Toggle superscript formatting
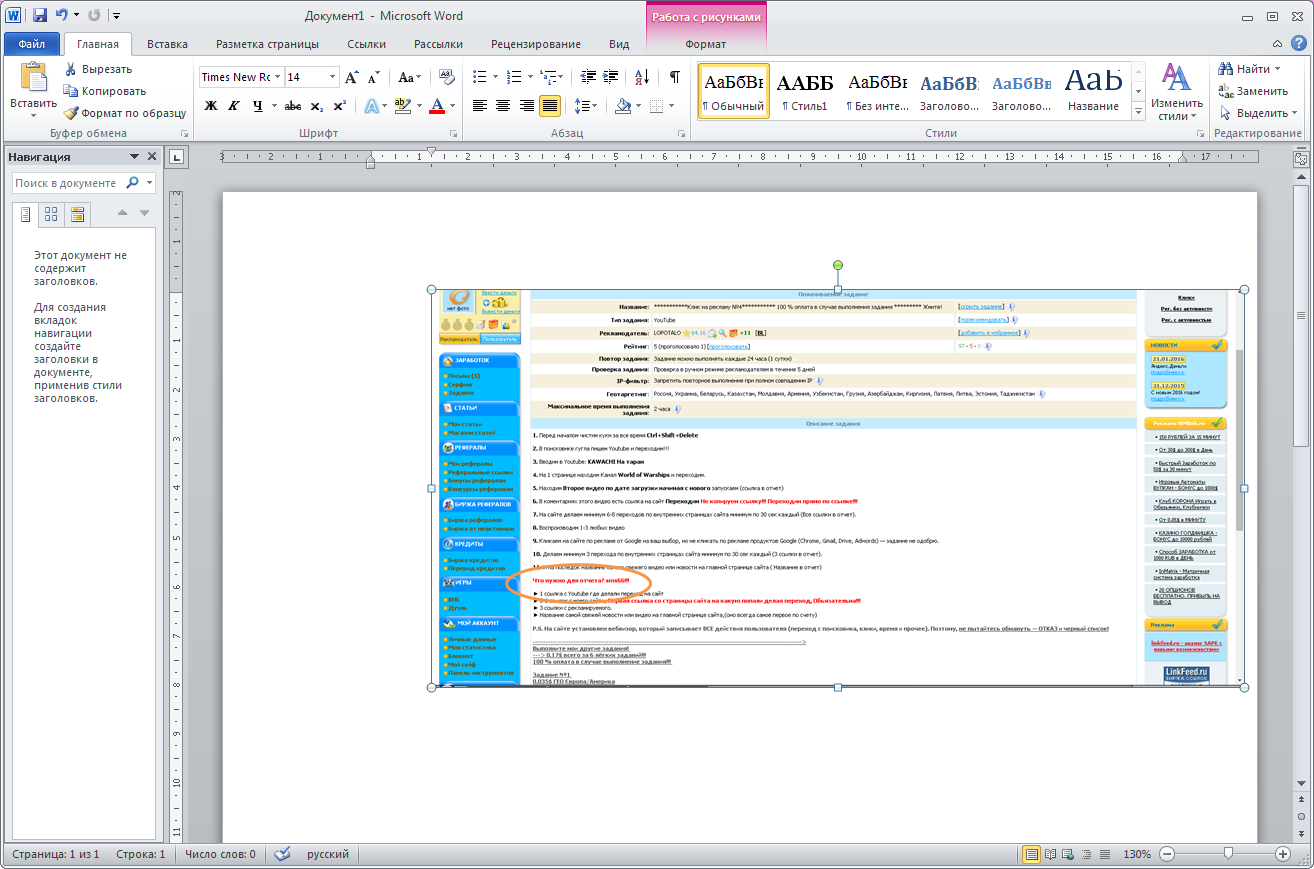Image resolution: width=1314 pixels, height=869 pixels. tap(340, 106)
